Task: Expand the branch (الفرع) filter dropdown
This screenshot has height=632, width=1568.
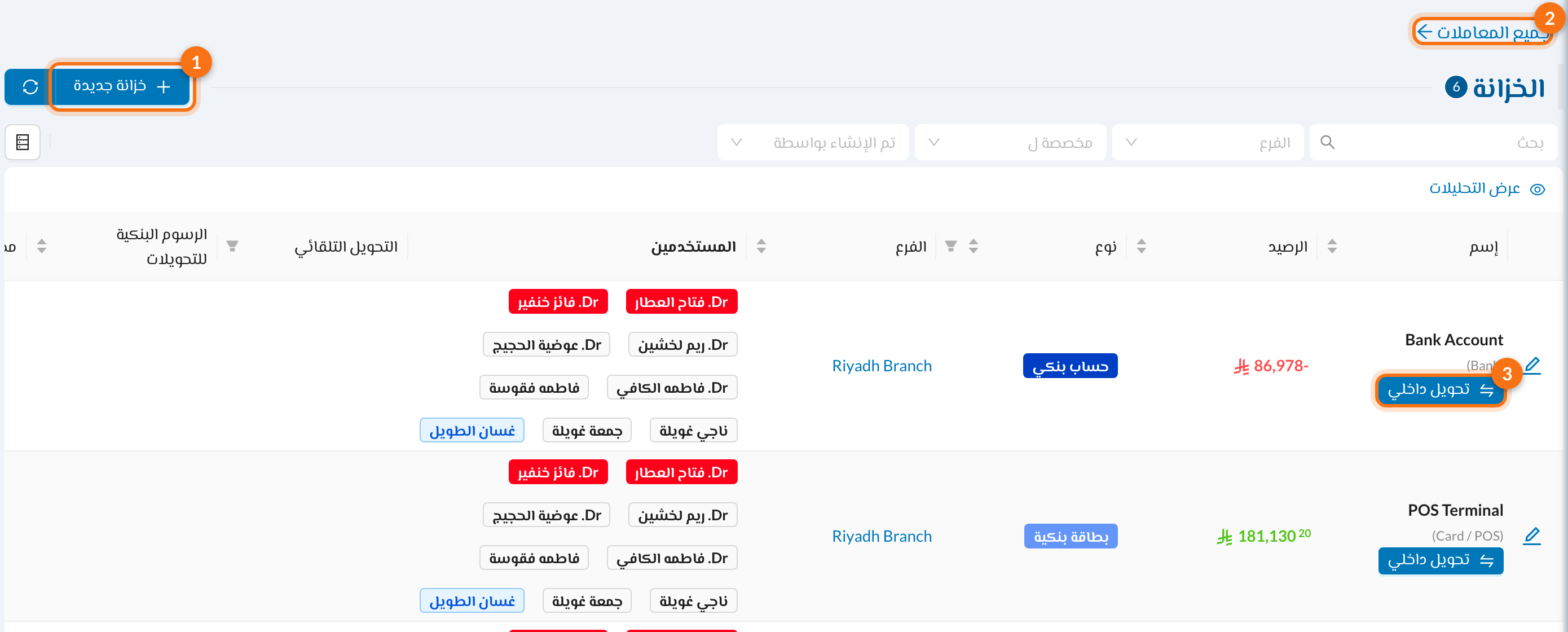Action: [1207, 142]
